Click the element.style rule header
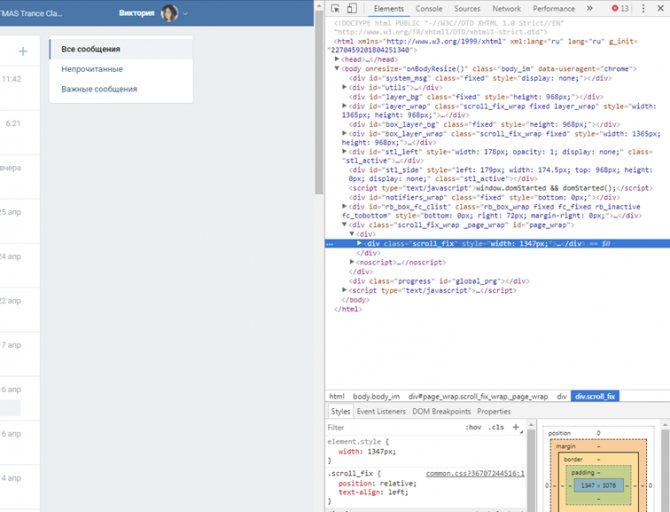The width and height of the screenshot is (670, 512). click(x=358, y=441)
